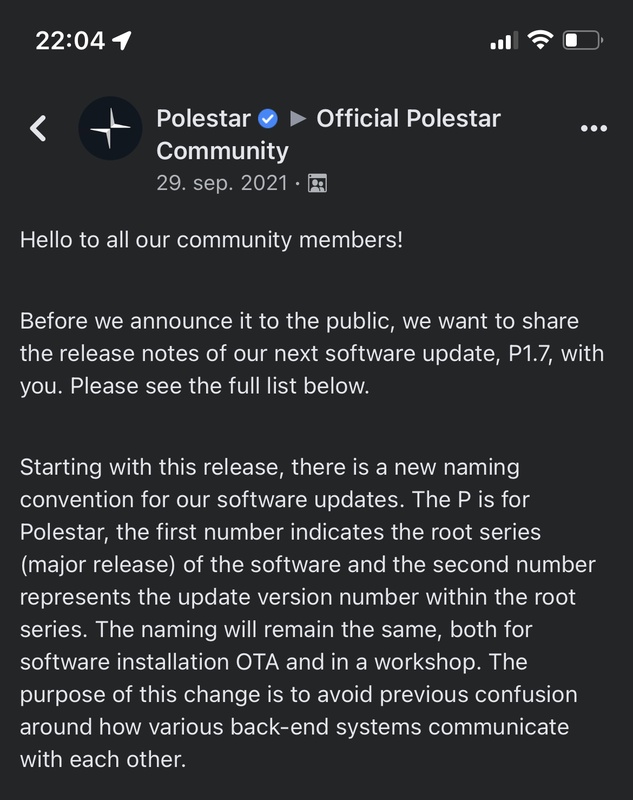Viewport: 633px width, 800px height.
Task: Tap the Wi-Fi status icon
Action: (541, 41)
